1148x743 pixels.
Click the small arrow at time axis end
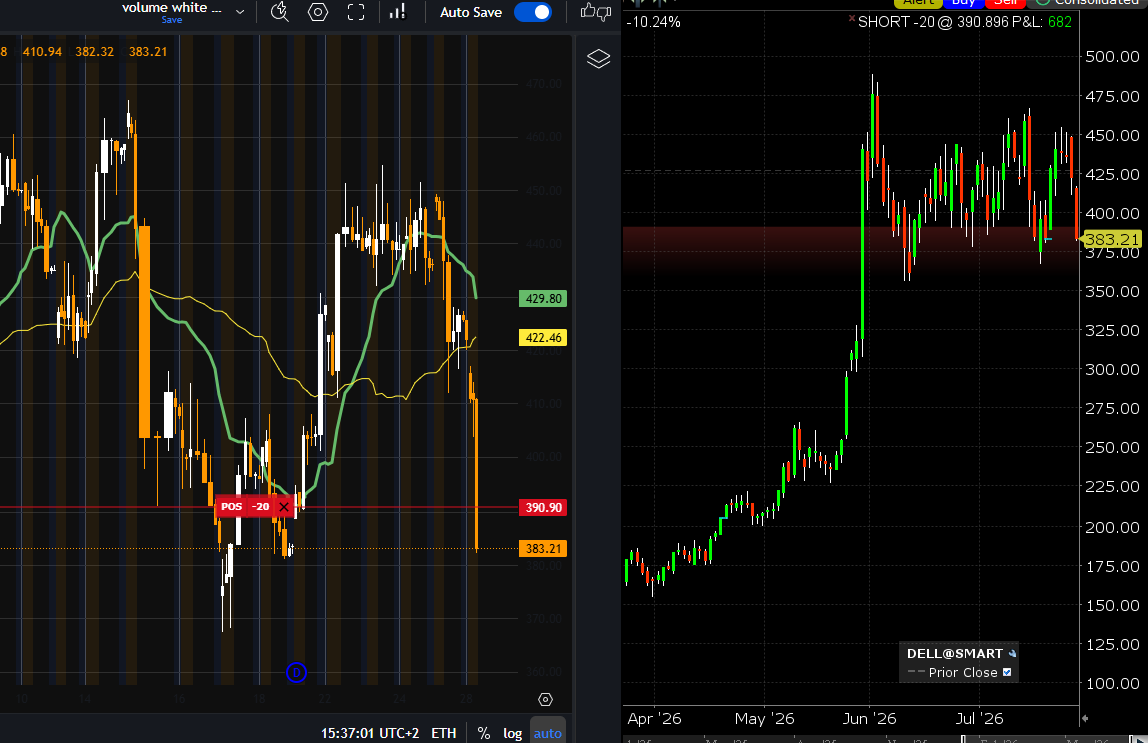click(1085, 719)
